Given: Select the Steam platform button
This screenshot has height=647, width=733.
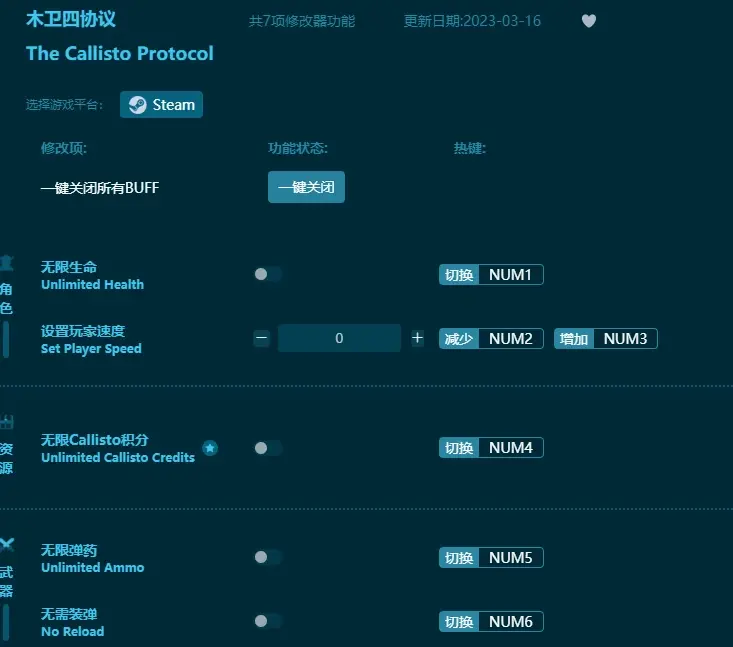Looking at the screenshot, I should tap(161, 105).
